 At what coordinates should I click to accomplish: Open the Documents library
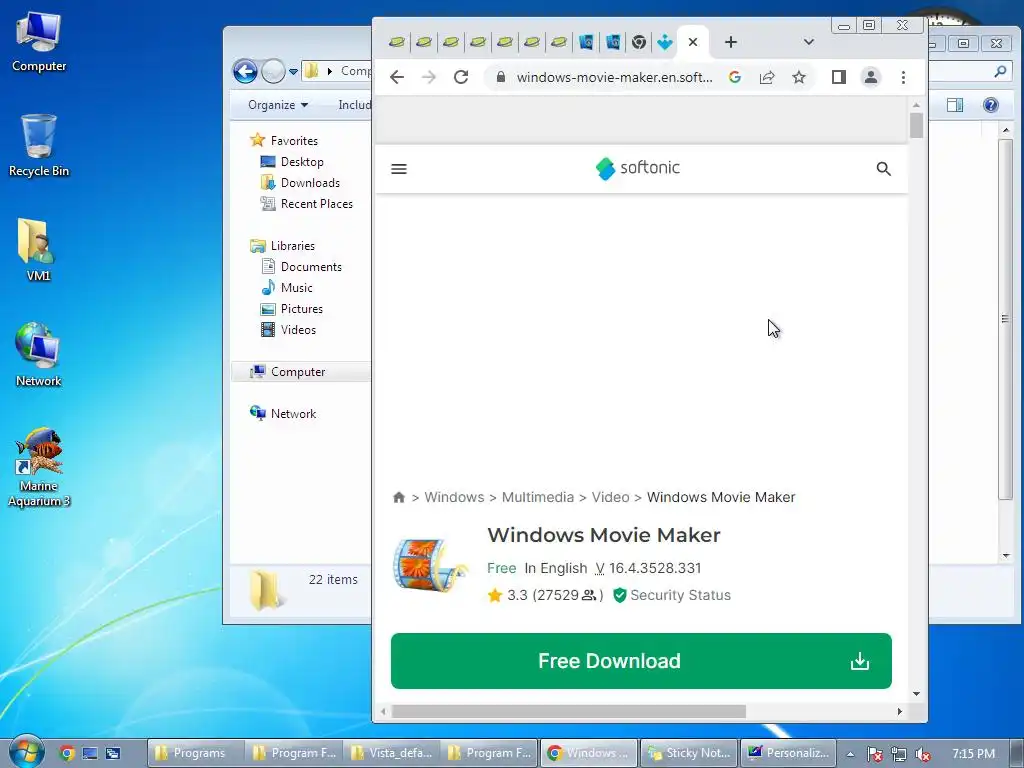311,266
